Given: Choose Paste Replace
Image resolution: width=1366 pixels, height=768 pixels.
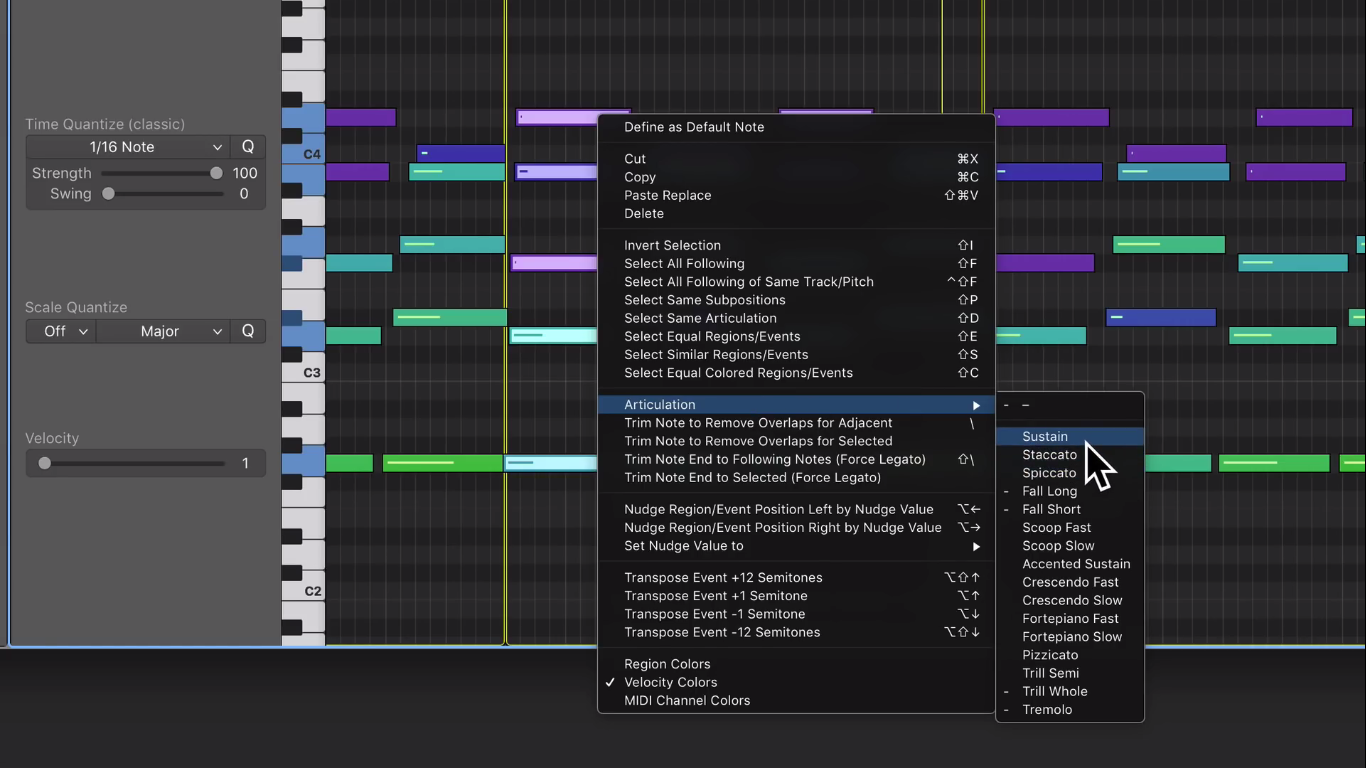Looking at the screenshot, I should (796, 195).
